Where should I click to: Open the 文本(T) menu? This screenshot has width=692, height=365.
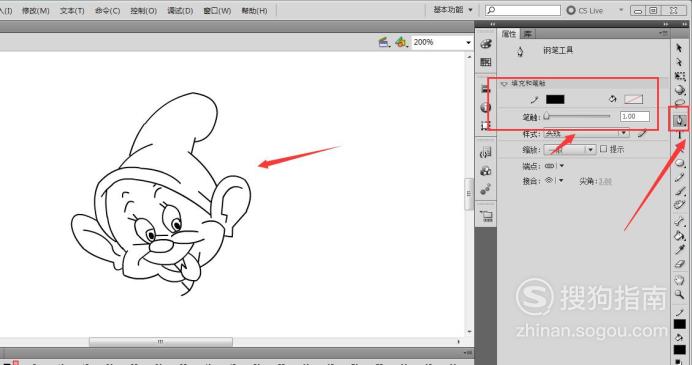coord(72,11)
